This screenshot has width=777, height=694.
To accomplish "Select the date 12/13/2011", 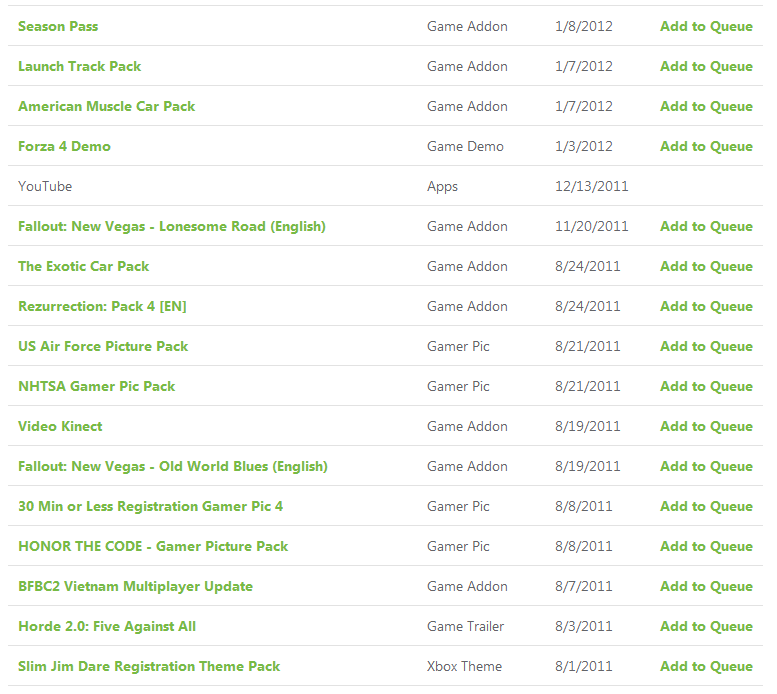I will (x=592, y=186).
